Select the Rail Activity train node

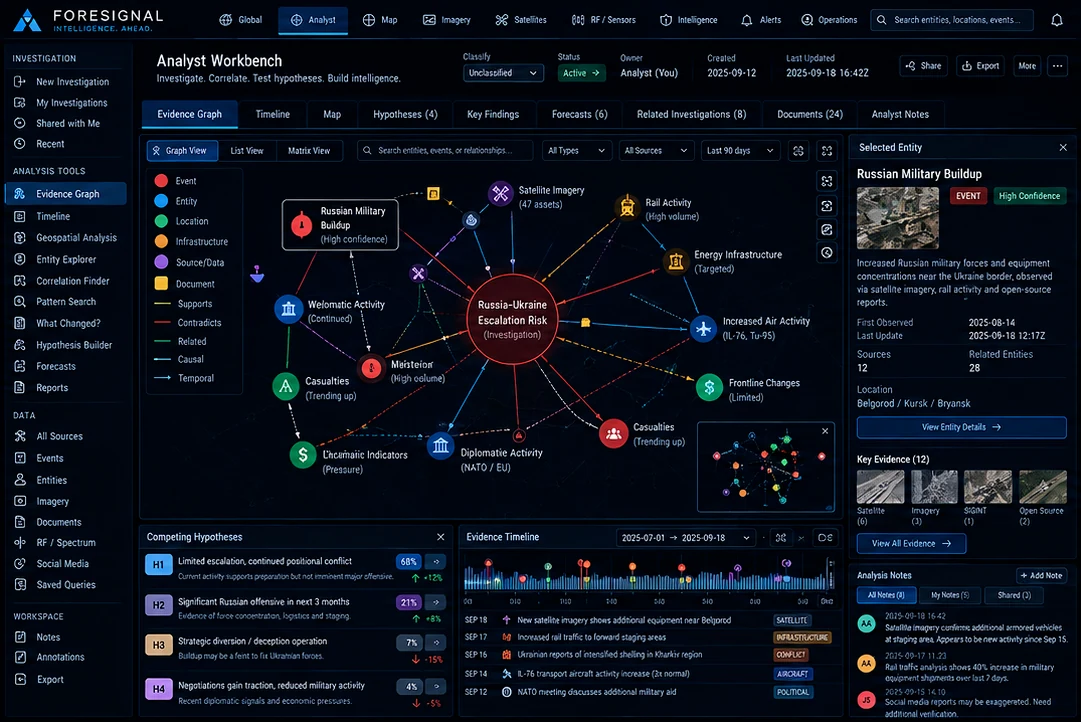click(627, 205)
